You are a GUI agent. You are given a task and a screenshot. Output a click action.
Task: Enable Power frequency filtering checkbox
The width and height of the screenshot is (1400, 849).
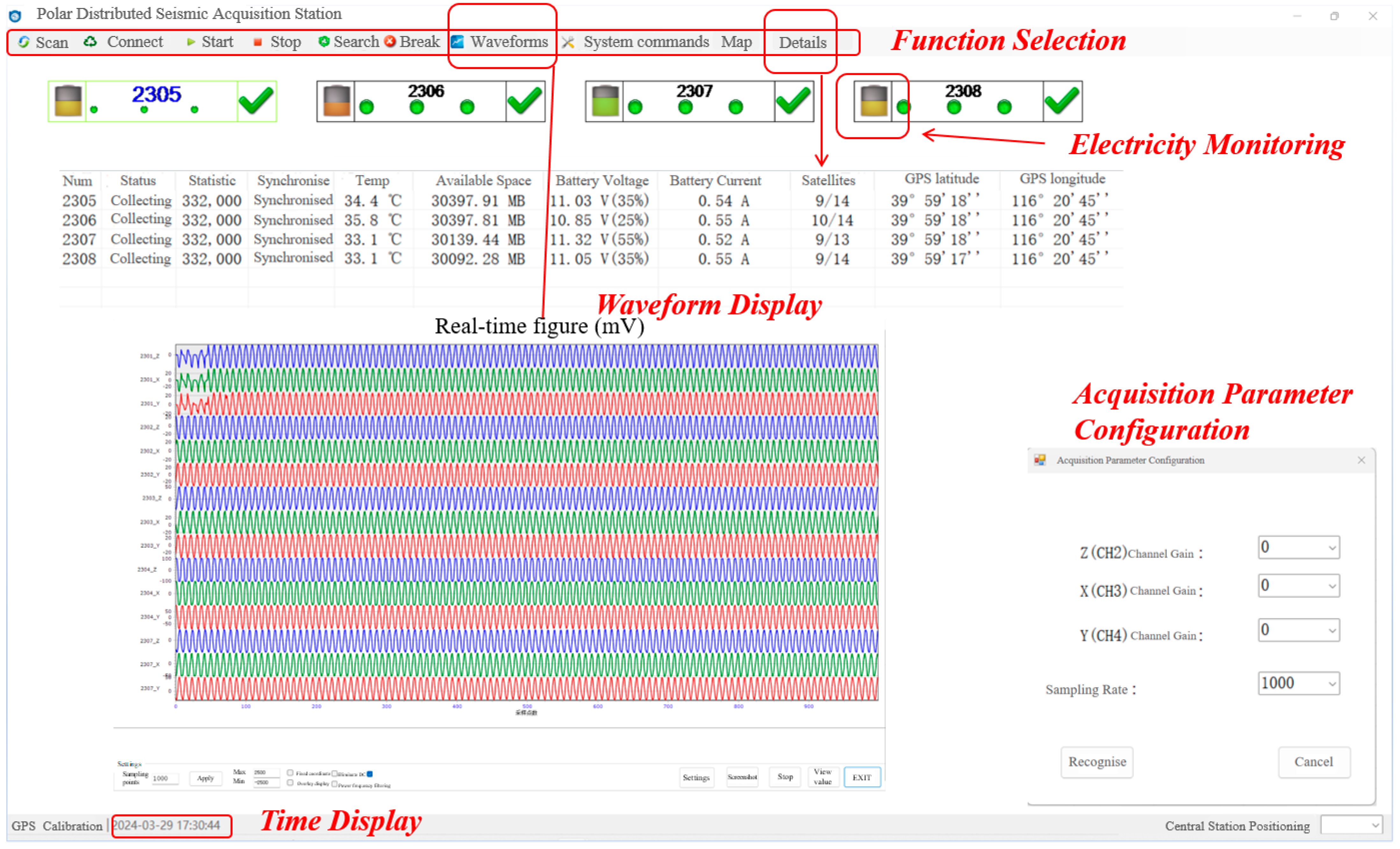pyautogui.click(x=335, y=784)
